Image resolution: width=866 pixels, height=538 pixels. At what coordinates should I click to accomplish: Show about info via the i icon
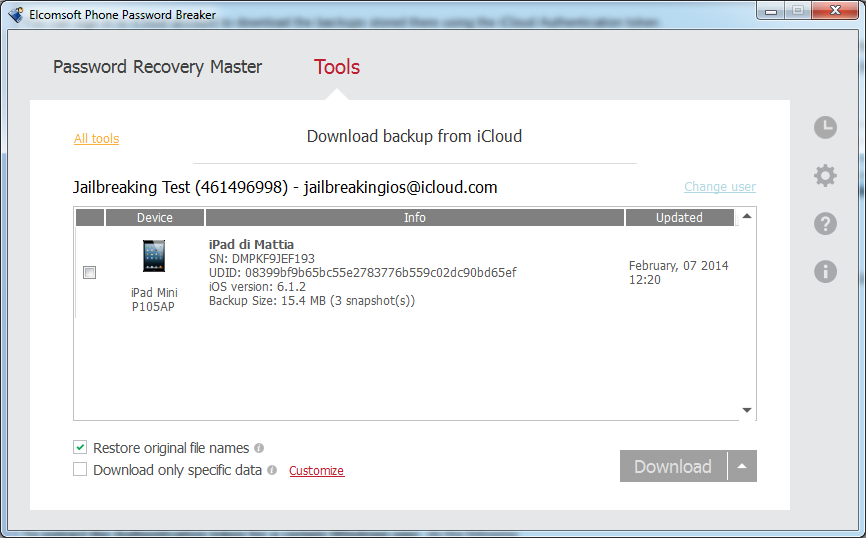click(x=825, y=272)
